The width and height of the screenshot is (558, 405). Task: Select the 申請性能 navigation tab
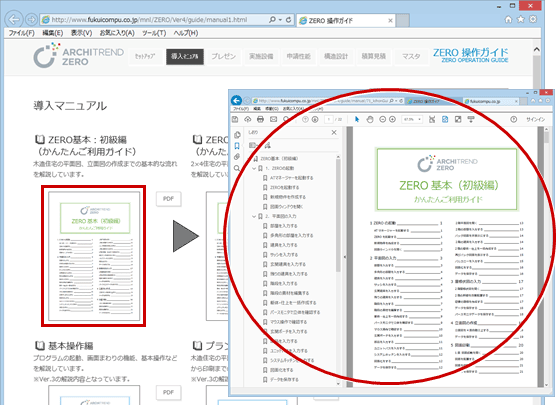point(299,56)
